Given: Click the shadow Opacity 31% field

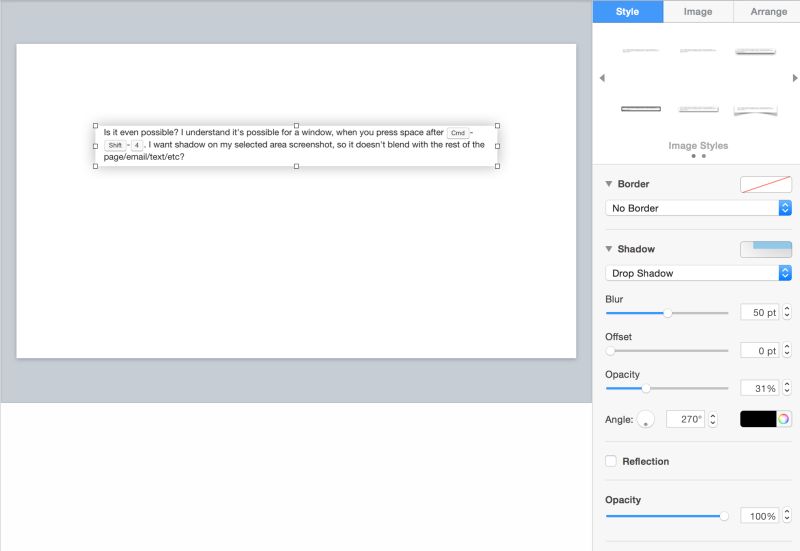Looking at the screenshot, I should tap(760, 388).
